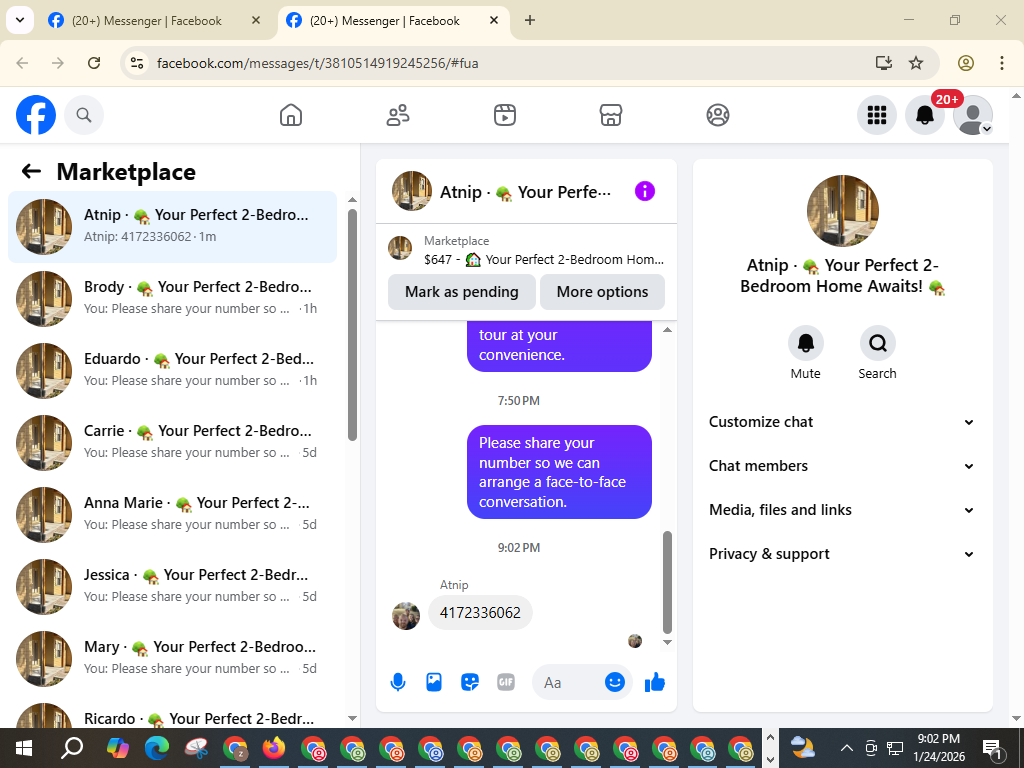The width and height of the screenshot is (1024, 768).
Task: Open the Notifications bell with 20+ badge
Action: [925, 115]
